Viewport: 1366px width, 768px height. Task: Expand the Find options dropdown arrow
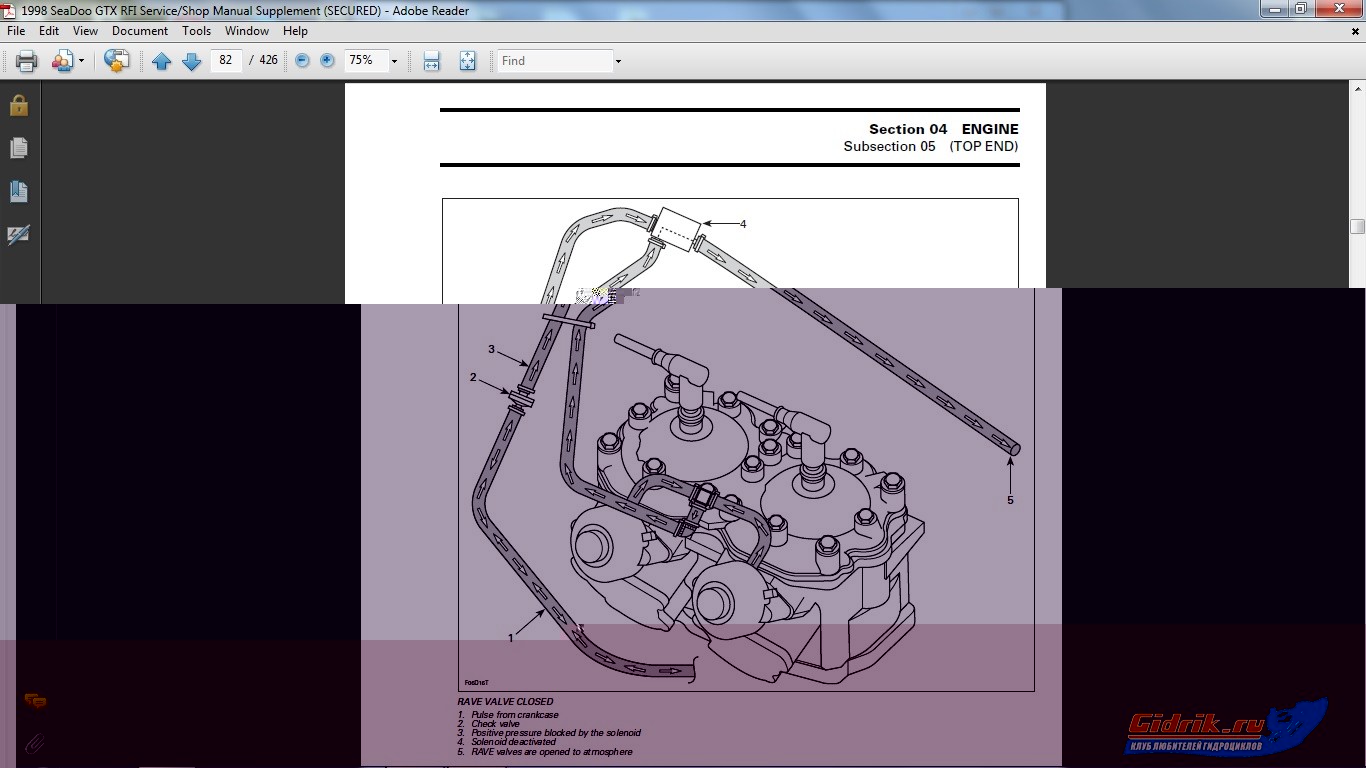tap(618, 61)
